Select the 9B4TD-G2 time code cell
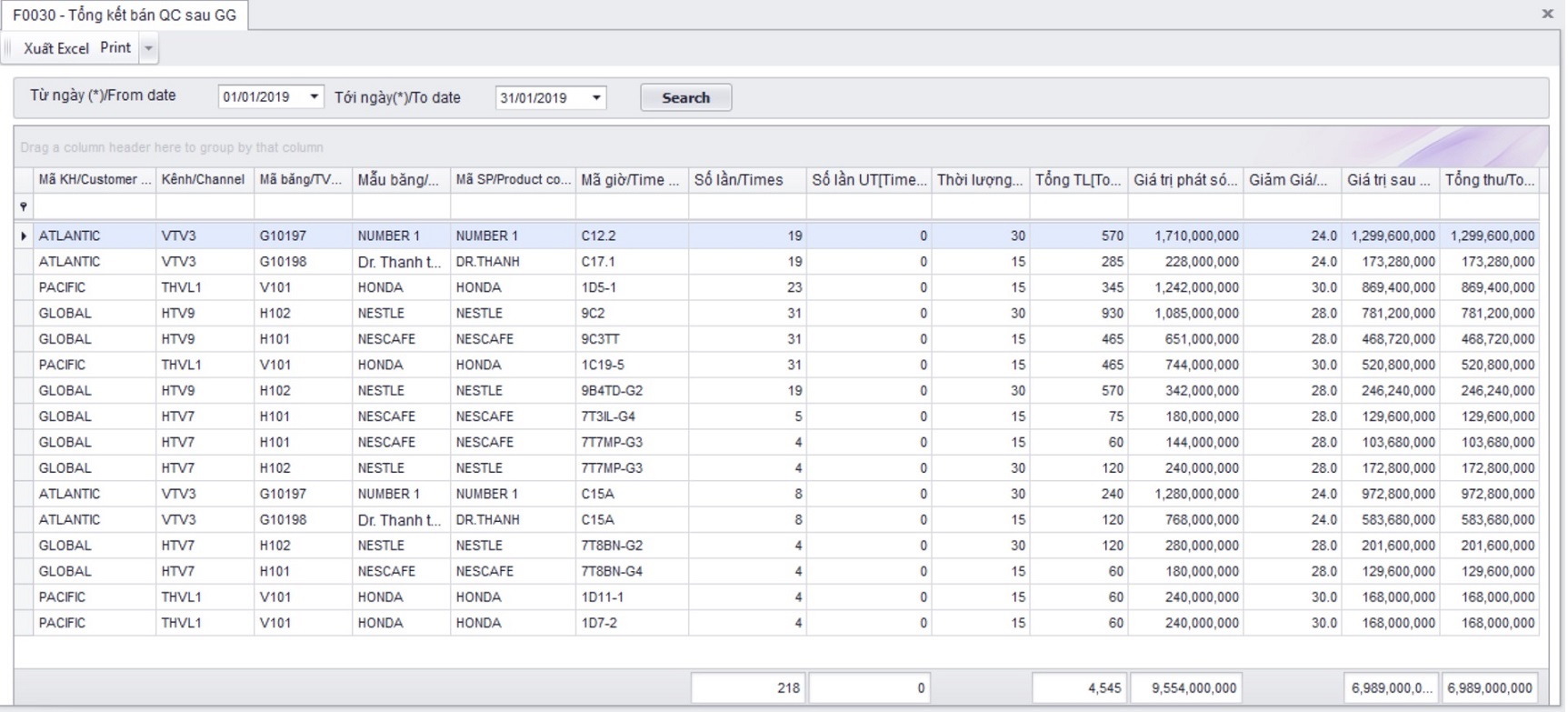 pyautogui.click(x=632, y=391)
